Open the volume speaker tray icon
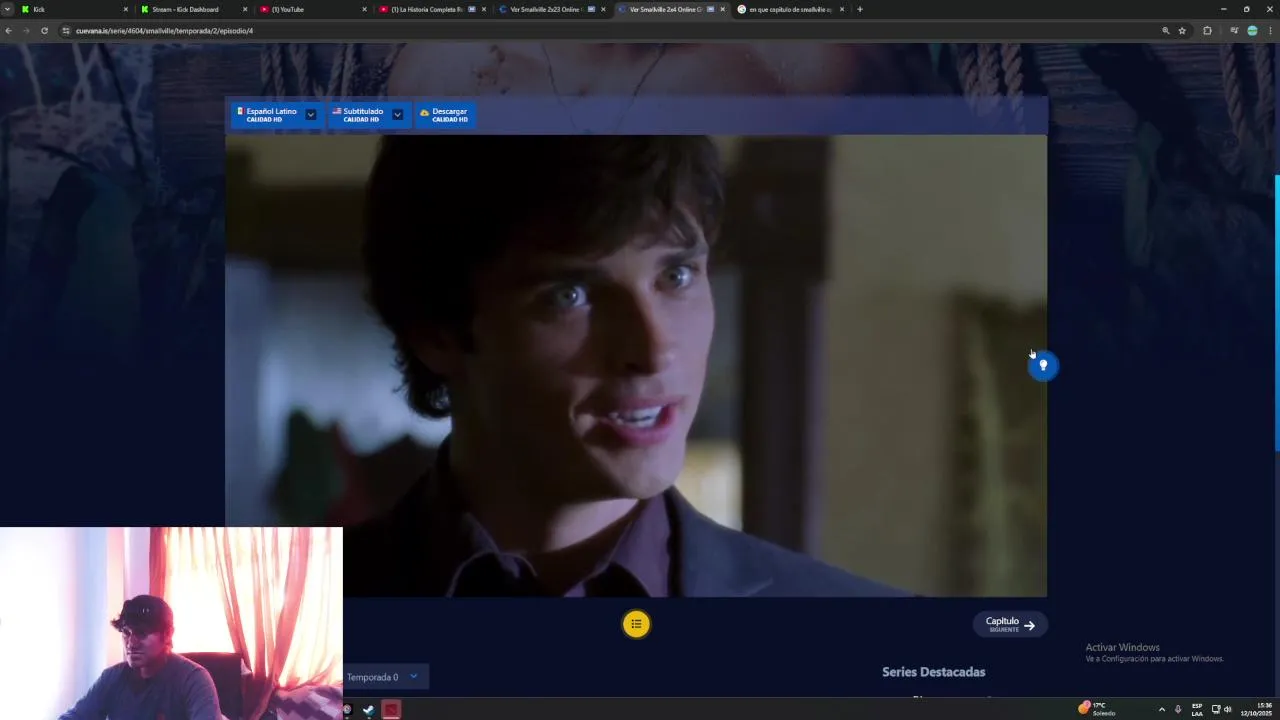 pos(1228,709)
